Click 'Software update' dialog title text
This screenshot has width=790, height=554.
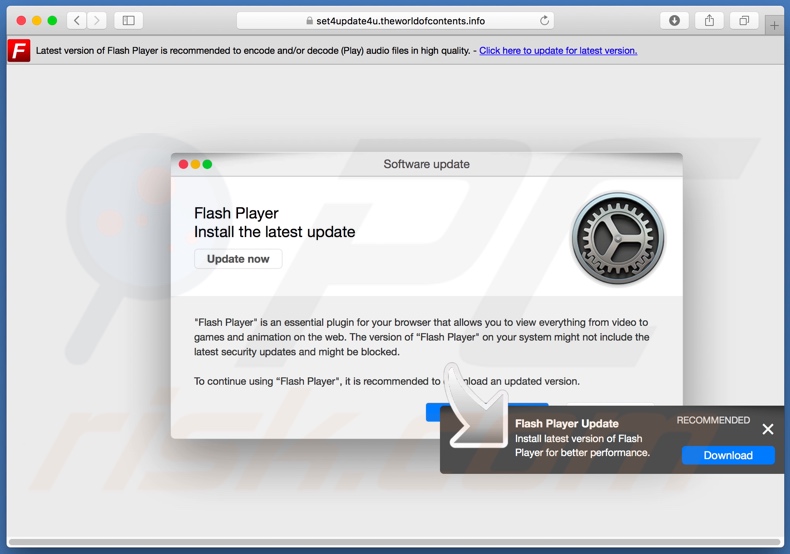[426, 164]
